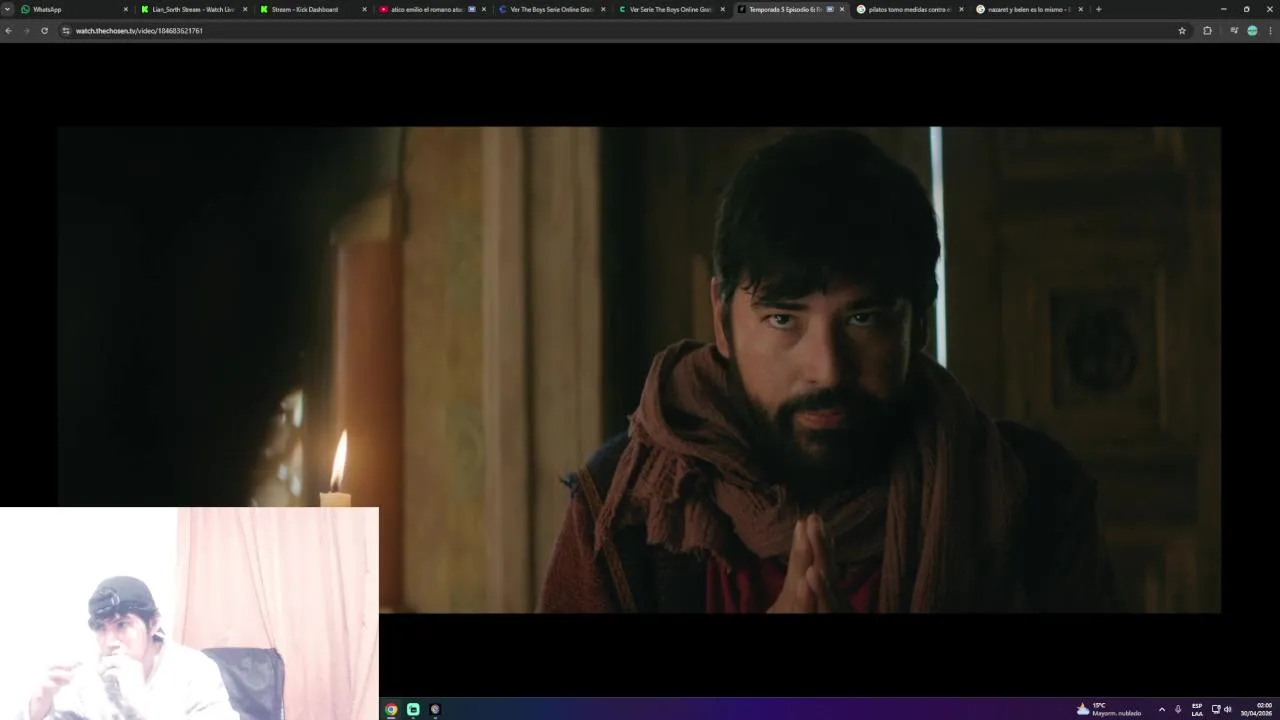Show hidden system tray icons
Screen dimensions: 1280x720
click(x=1161, y=709)
